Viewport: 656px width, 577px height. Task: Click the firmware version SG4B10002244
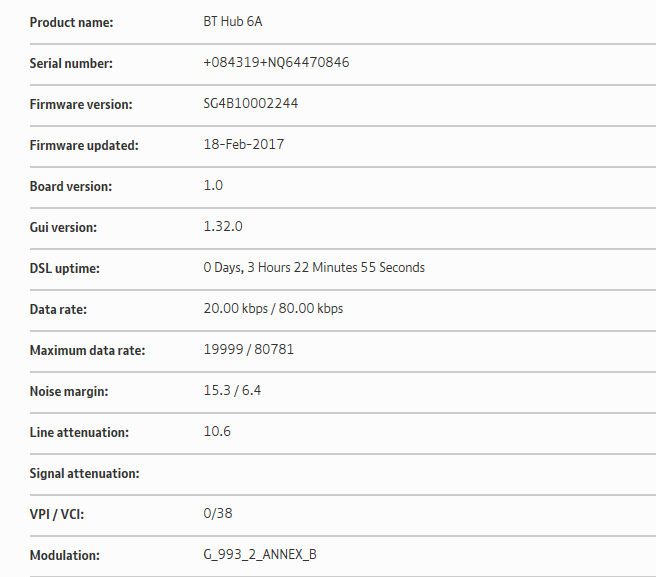tap(251, 104)
